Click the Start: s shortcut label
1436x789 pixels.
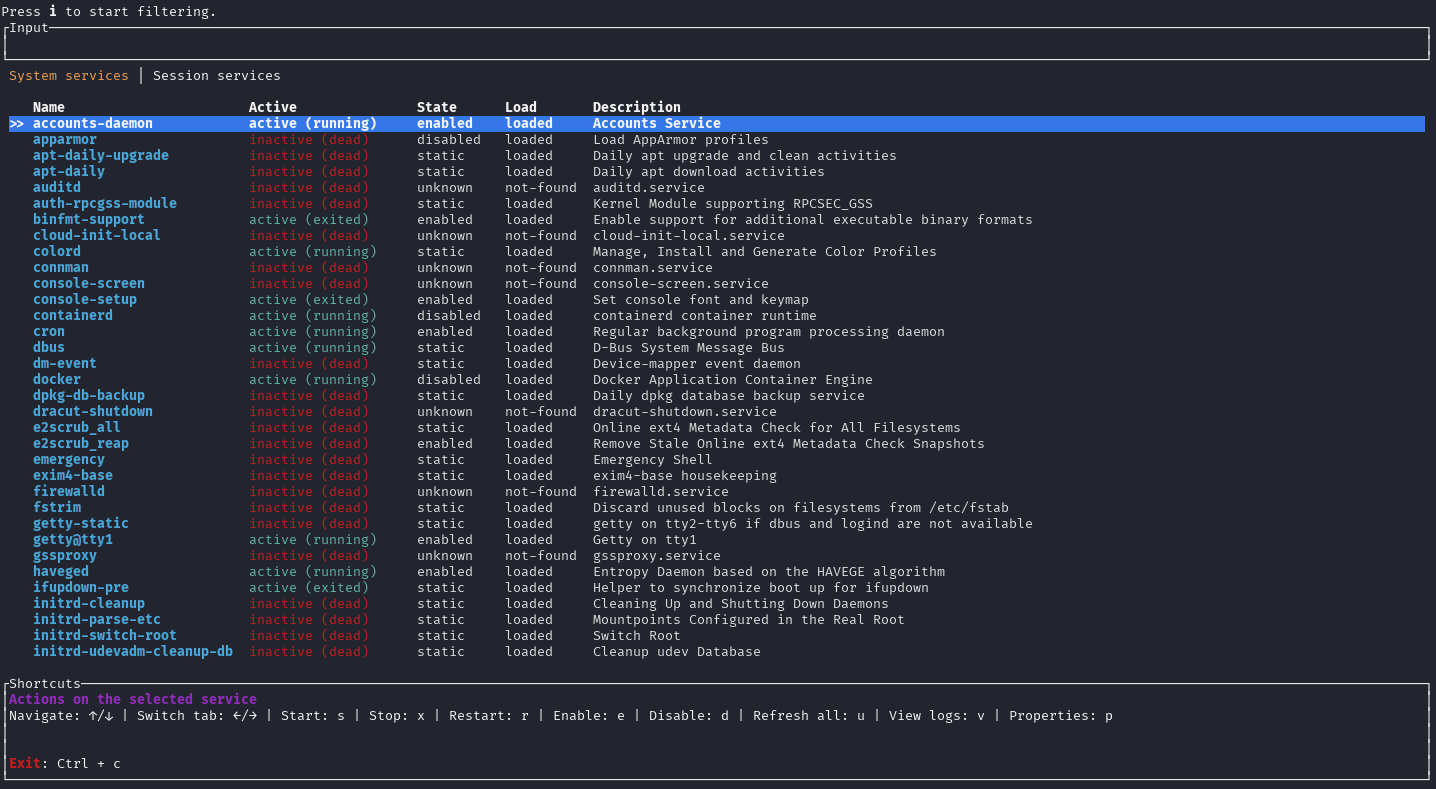312,715
